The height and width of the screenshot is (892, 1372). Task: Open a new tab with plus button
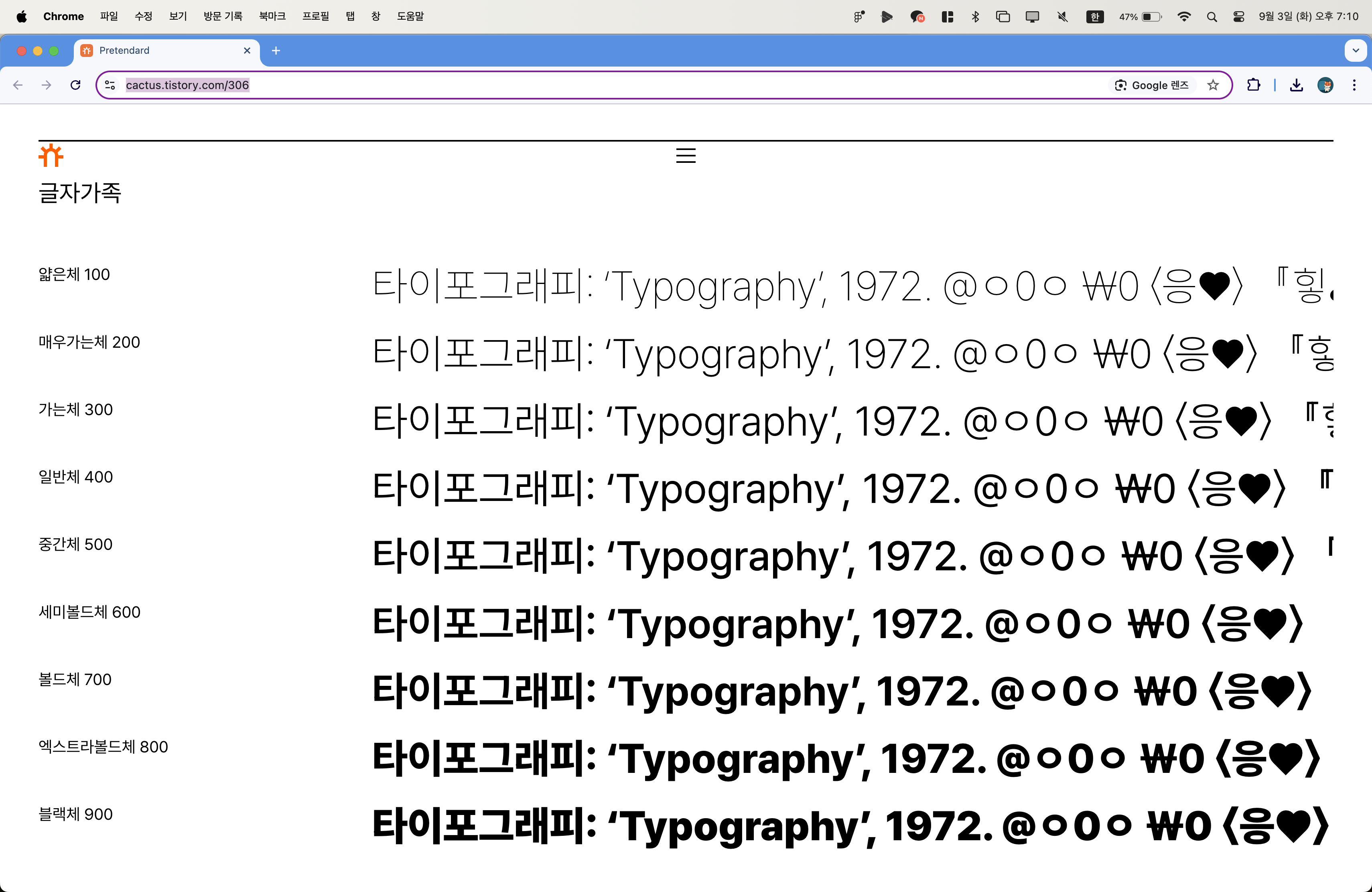point(276,51)
